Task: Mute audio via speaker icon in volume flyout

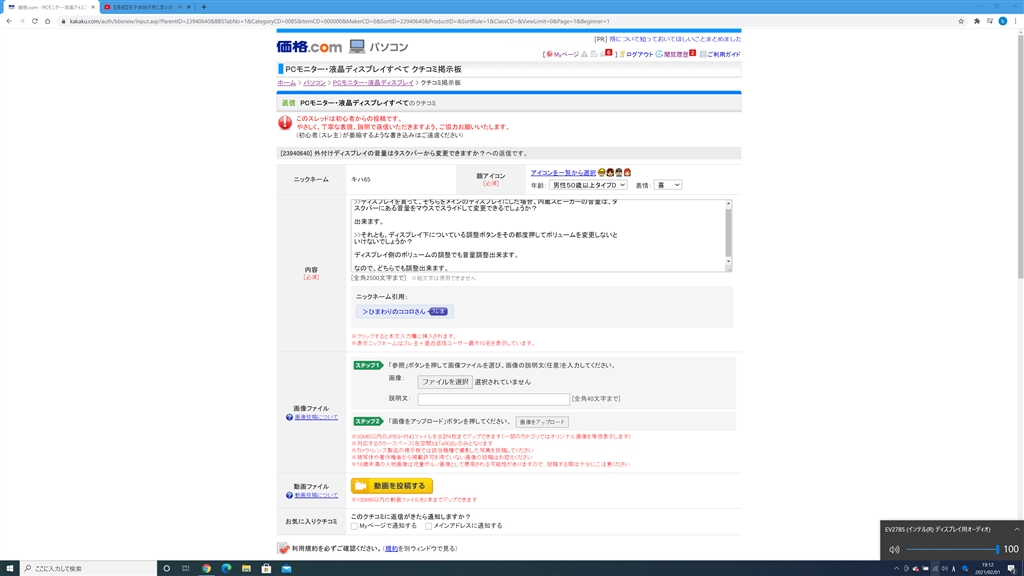Action: 894,549
